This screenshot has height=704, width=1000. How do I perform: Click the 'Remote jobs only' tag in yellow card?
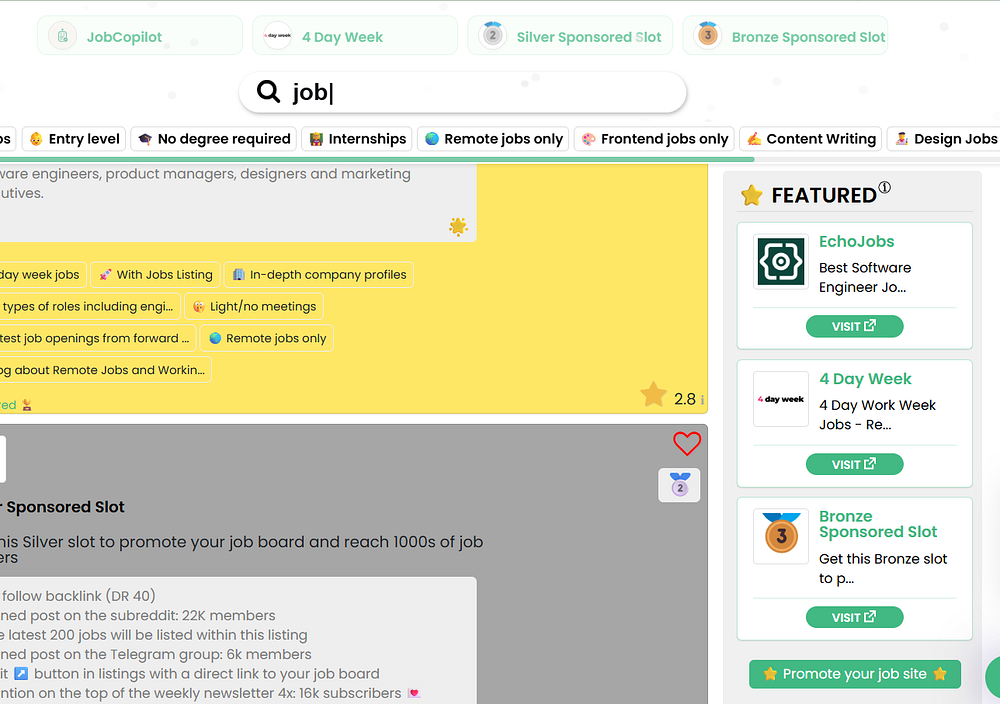point(267,339)
